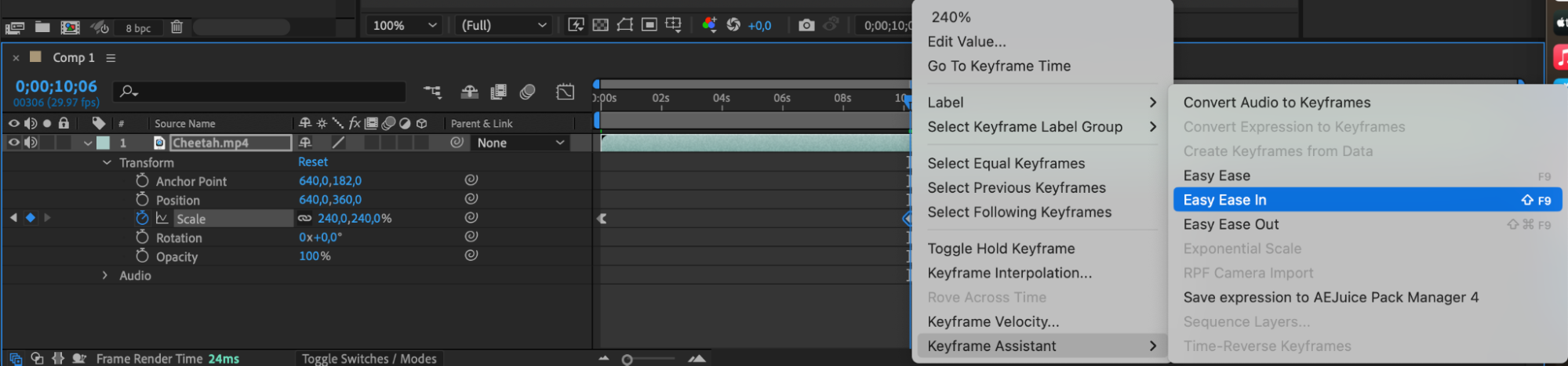Toggle the Scale constrain proportions link
1568x366 pixels.
pyautogui.click(x=304, y=219)
